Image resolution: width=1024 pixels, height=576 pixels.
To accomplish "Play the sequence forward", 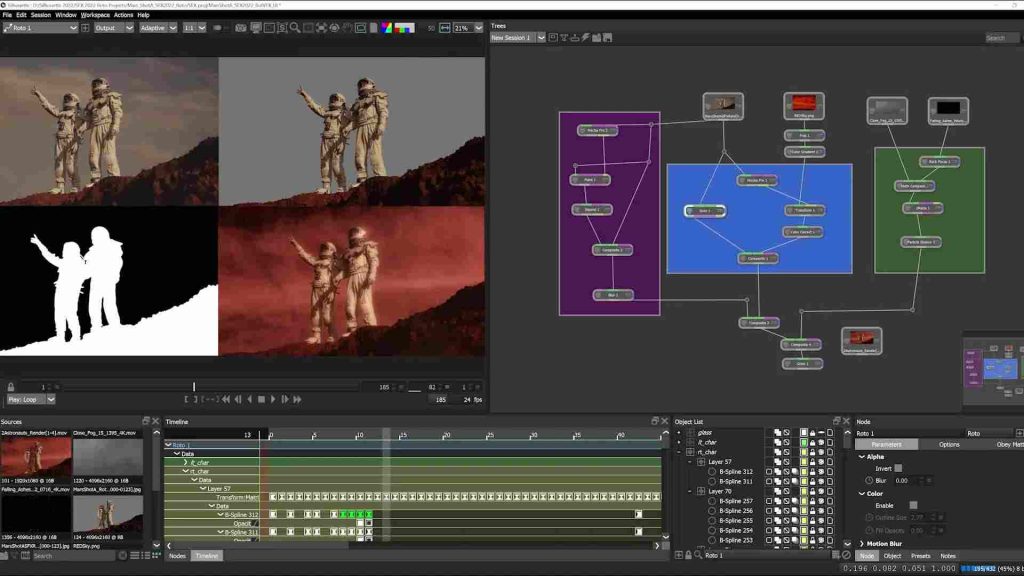I will click(x=273, y=399).
